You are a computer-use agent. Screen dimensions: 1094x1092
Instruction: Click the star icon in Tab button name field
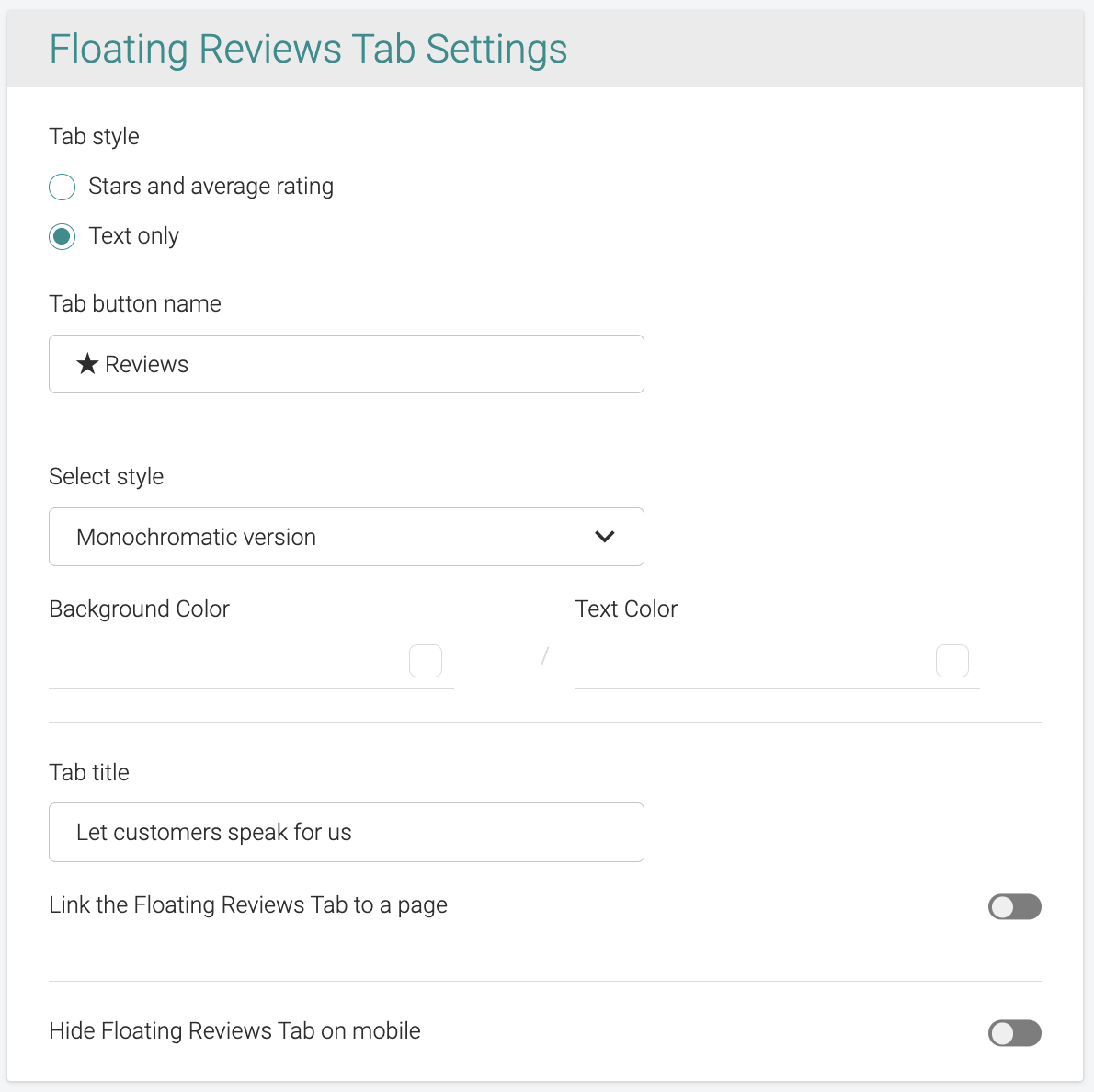click(x=87, y=365)
